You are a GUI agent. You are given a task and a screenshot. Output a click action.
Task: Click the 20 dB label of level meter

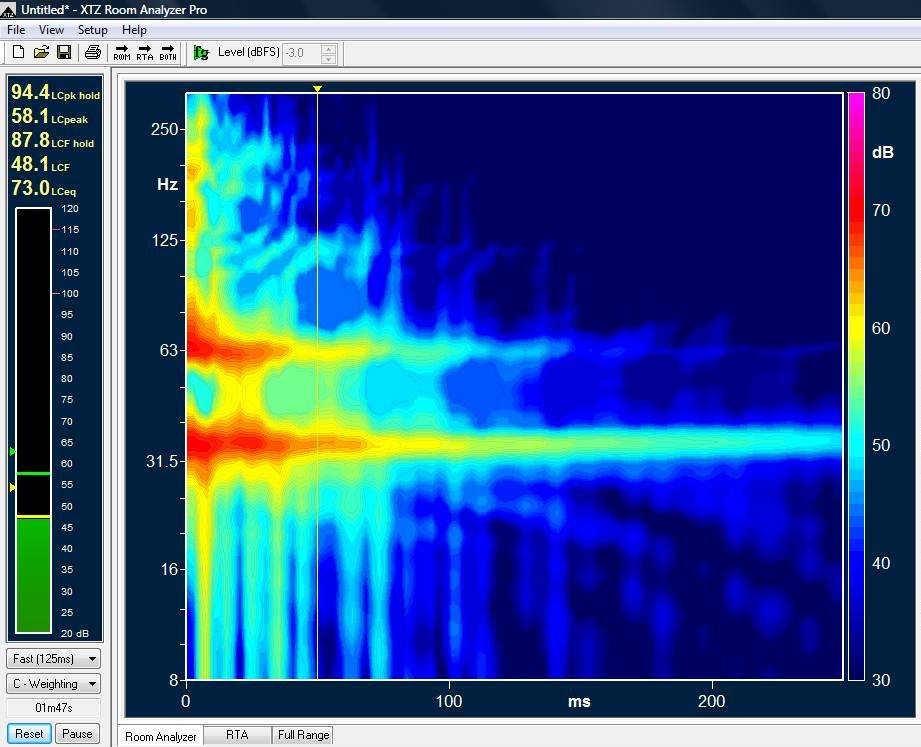pyautogui.click(x=75, y=633)
